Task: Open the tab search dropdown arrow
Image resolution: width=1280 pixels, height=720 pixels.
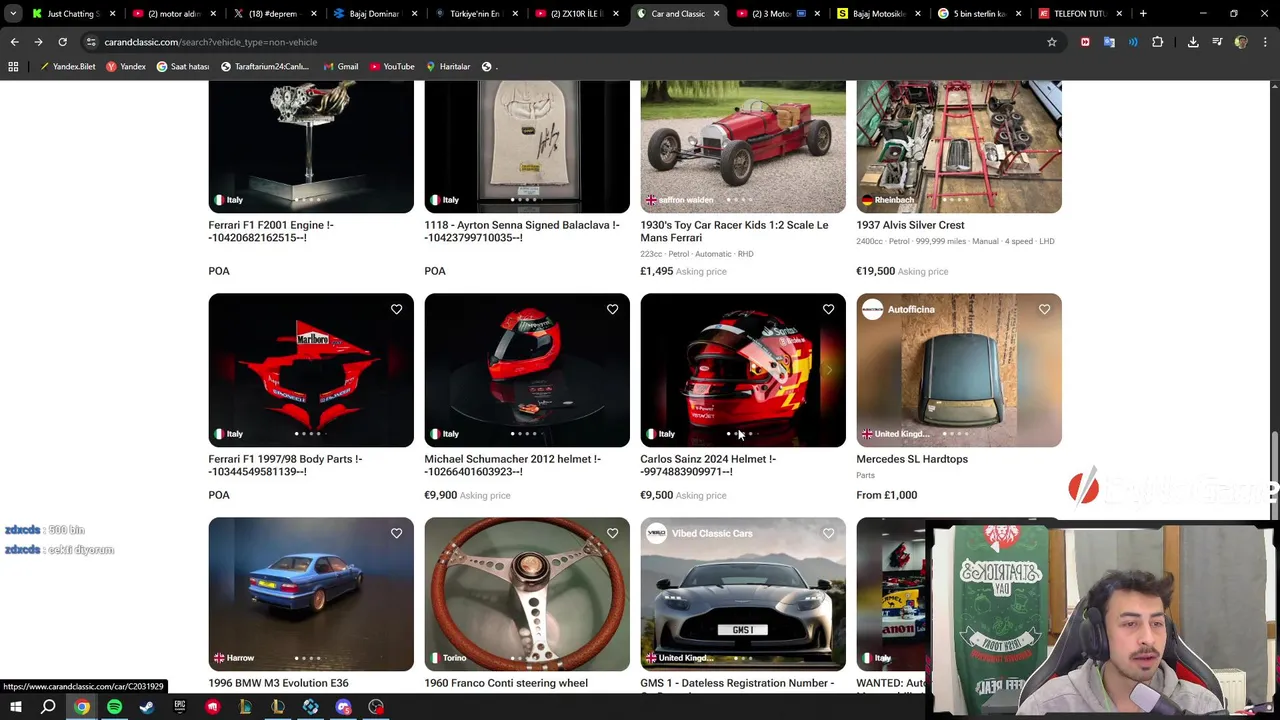Action: tap(14, 14)
